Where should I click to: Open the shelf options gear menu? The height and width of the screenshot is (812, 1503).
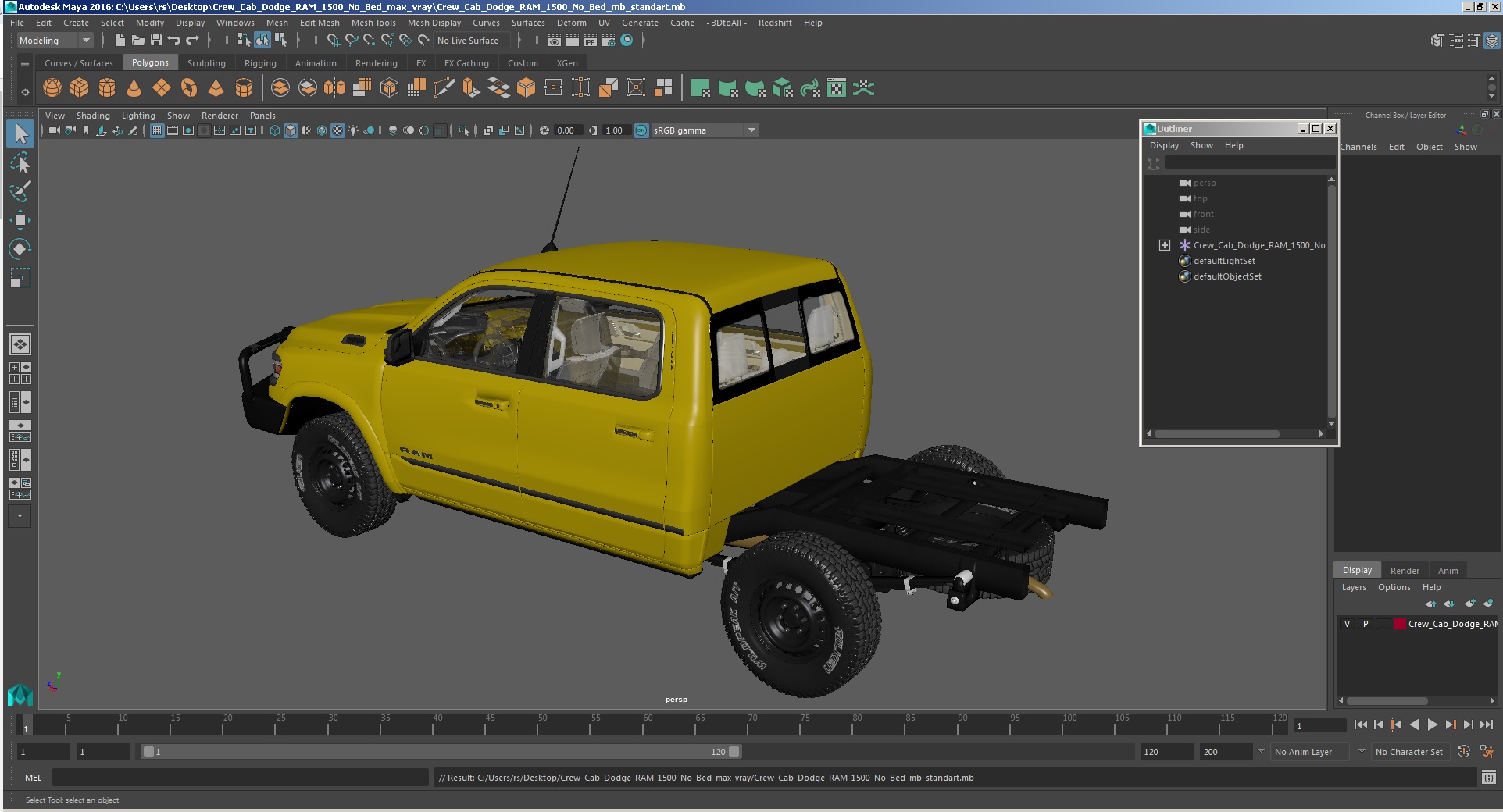(25, 92)
